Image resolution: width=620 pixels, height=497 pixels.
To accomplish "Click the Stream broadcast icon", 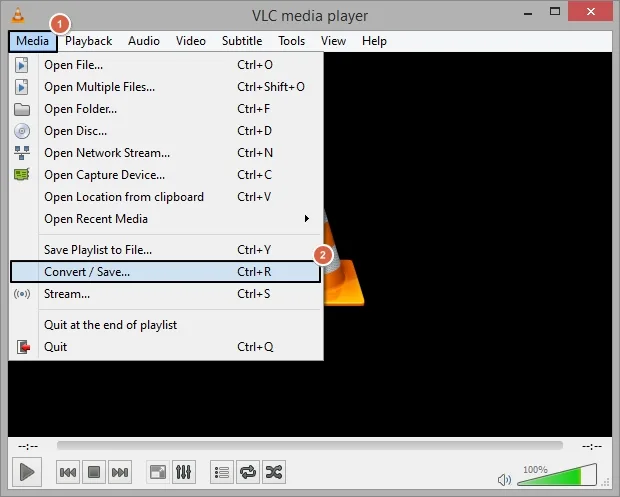I will point(22,294).
